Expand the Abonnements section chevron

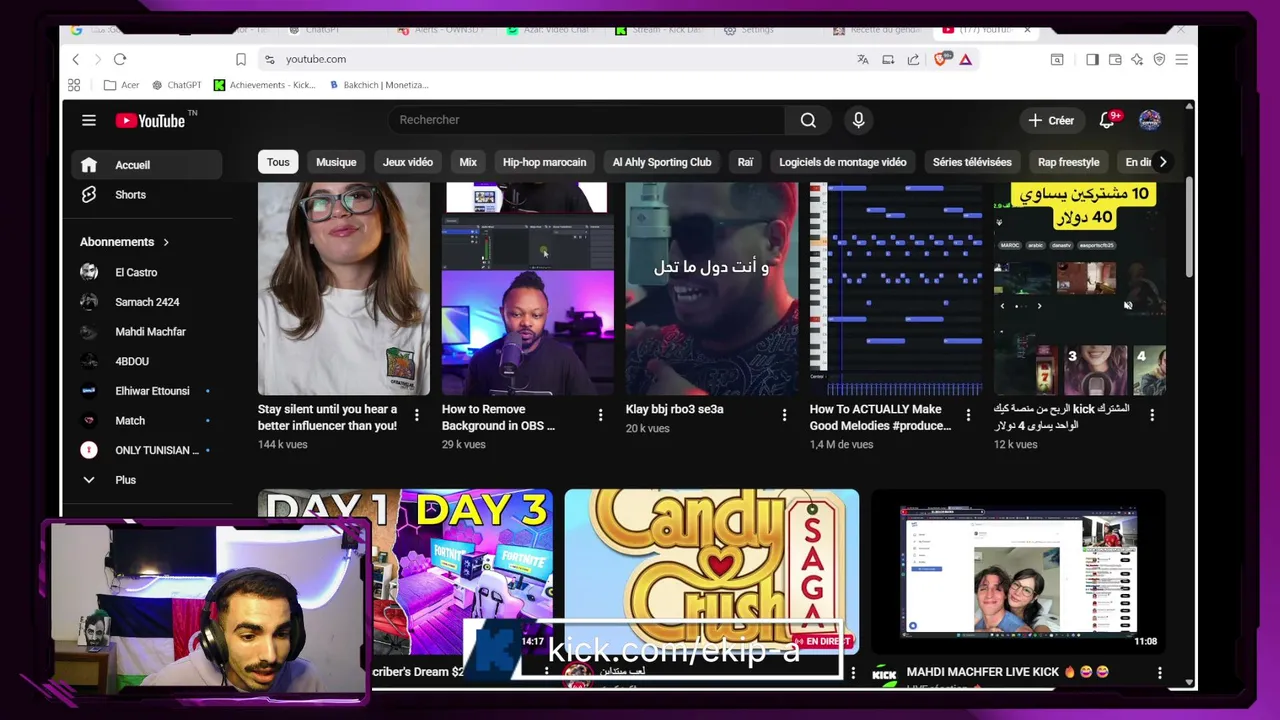[166, 242]
